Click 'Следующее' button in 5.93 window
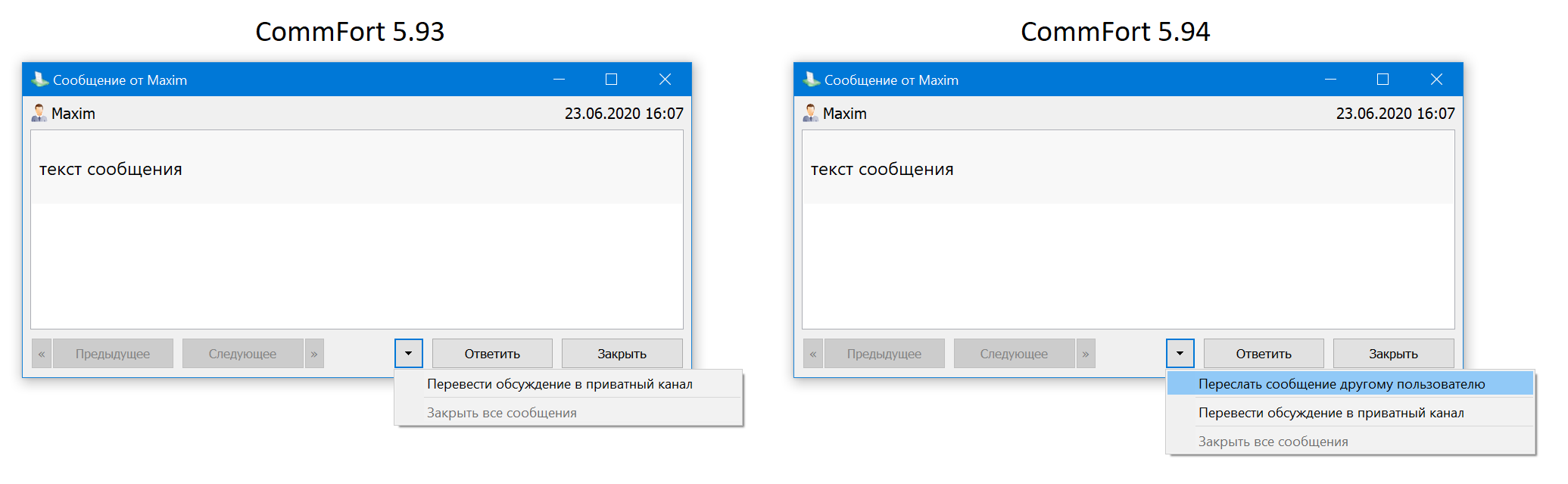Viewport: 1568px width, 484px height. coord(243,353)
